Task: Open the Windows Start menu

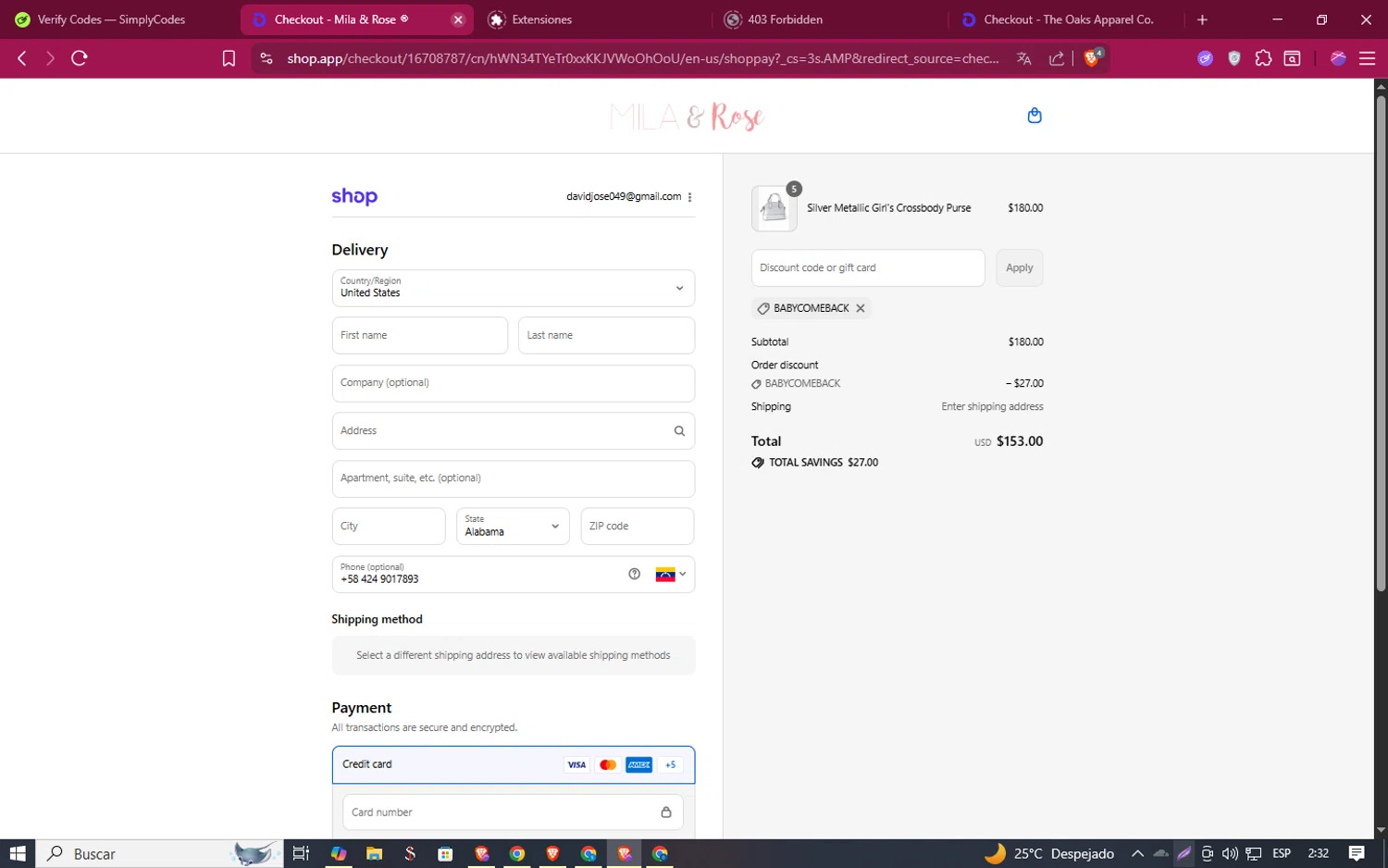Action: (18, 853)
